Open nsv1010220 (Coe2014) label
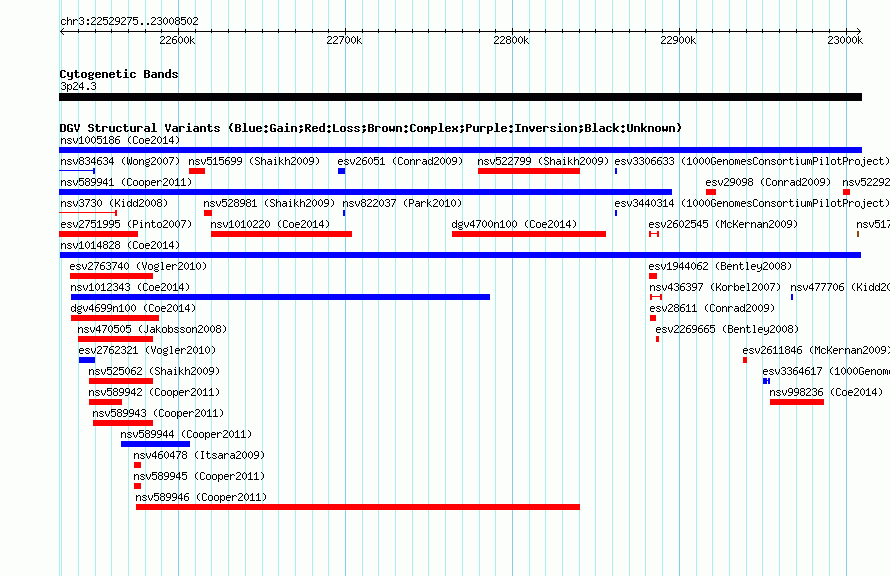 point(270,224)
